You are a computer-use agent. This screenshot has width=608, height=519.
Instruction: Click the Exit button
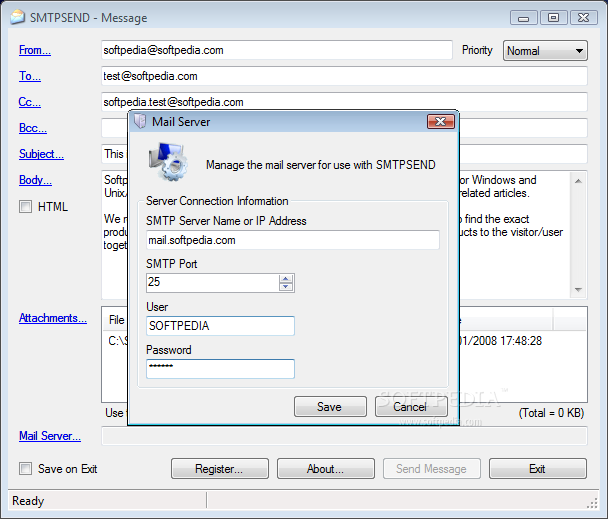pos(538,469)
